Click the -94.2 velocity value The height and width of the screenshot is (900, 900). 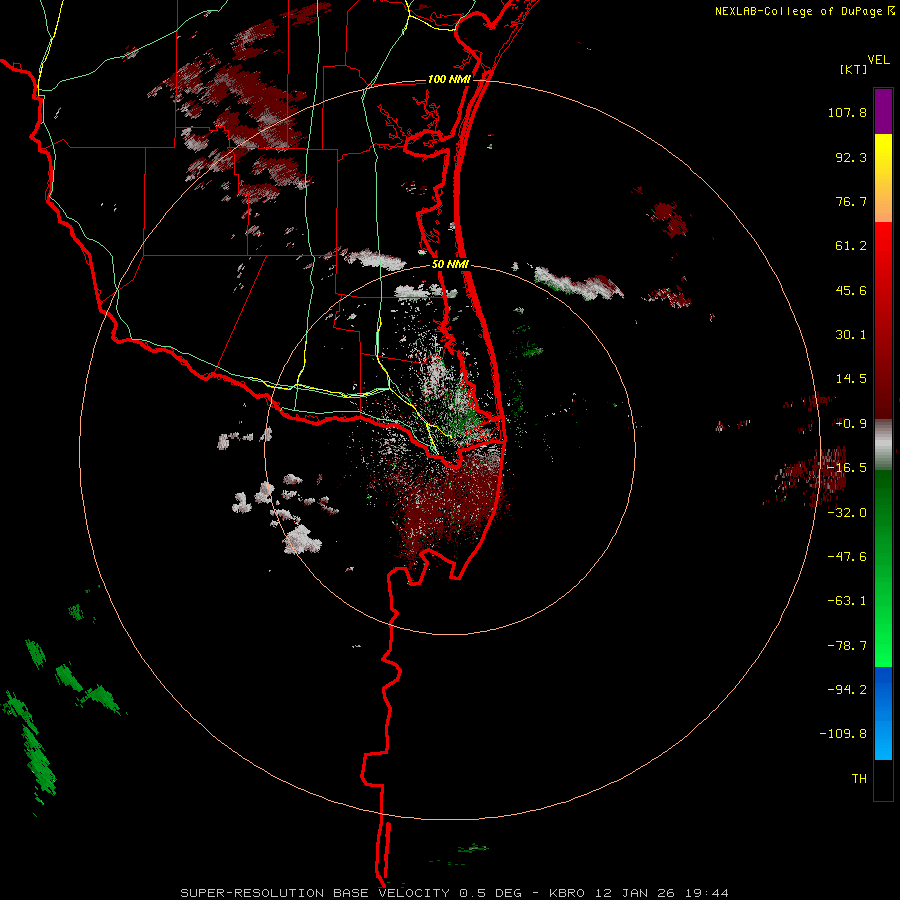[x=847, y=690]
